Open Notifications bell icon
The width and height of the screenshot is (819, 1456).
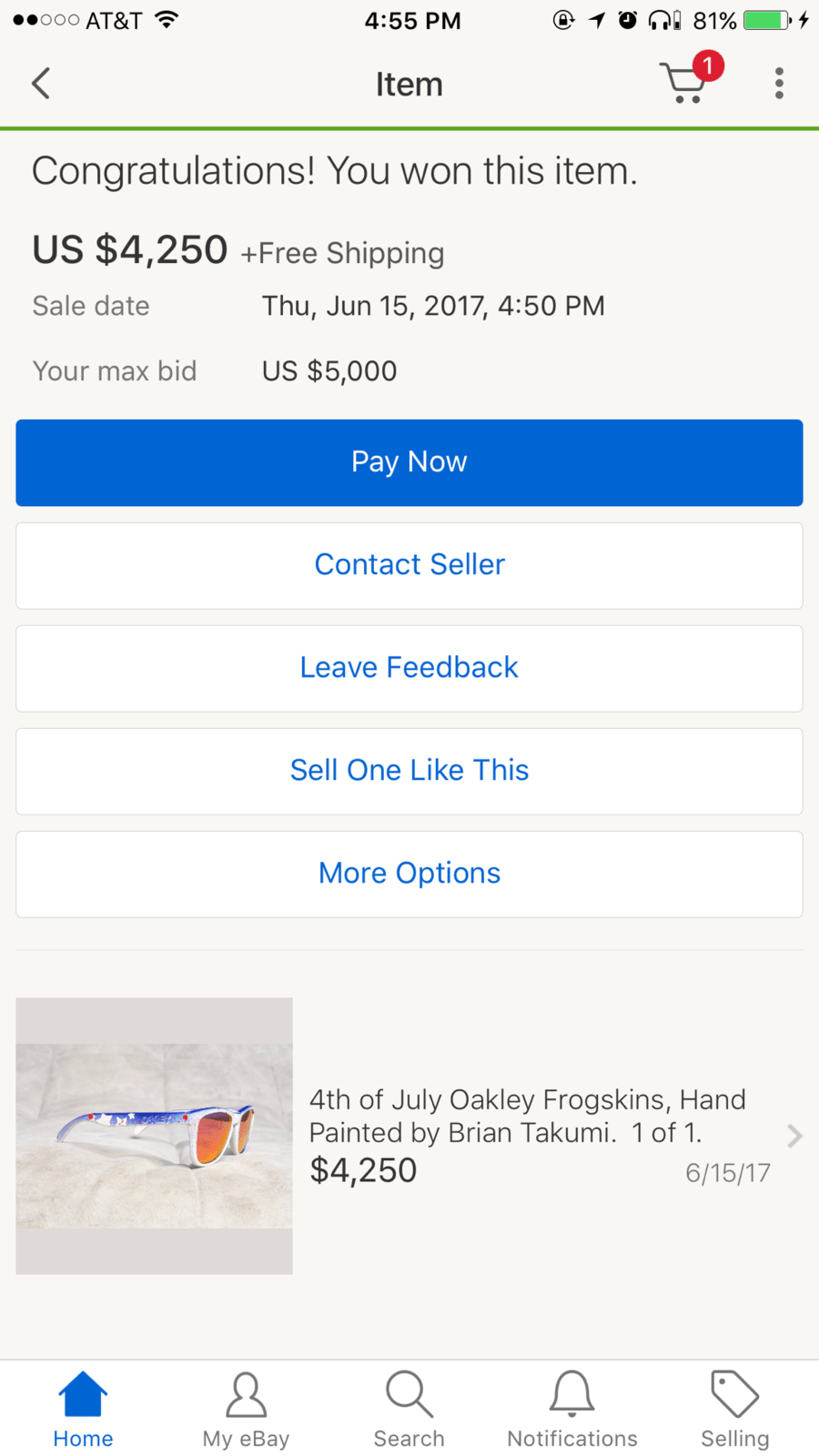coord(572,1395)
